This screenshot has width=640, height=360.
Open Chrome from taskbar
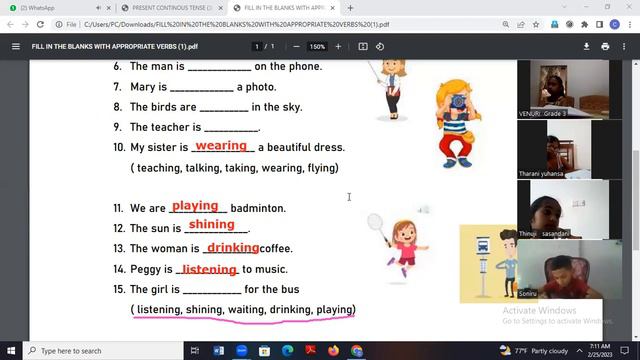coord(356,351)
